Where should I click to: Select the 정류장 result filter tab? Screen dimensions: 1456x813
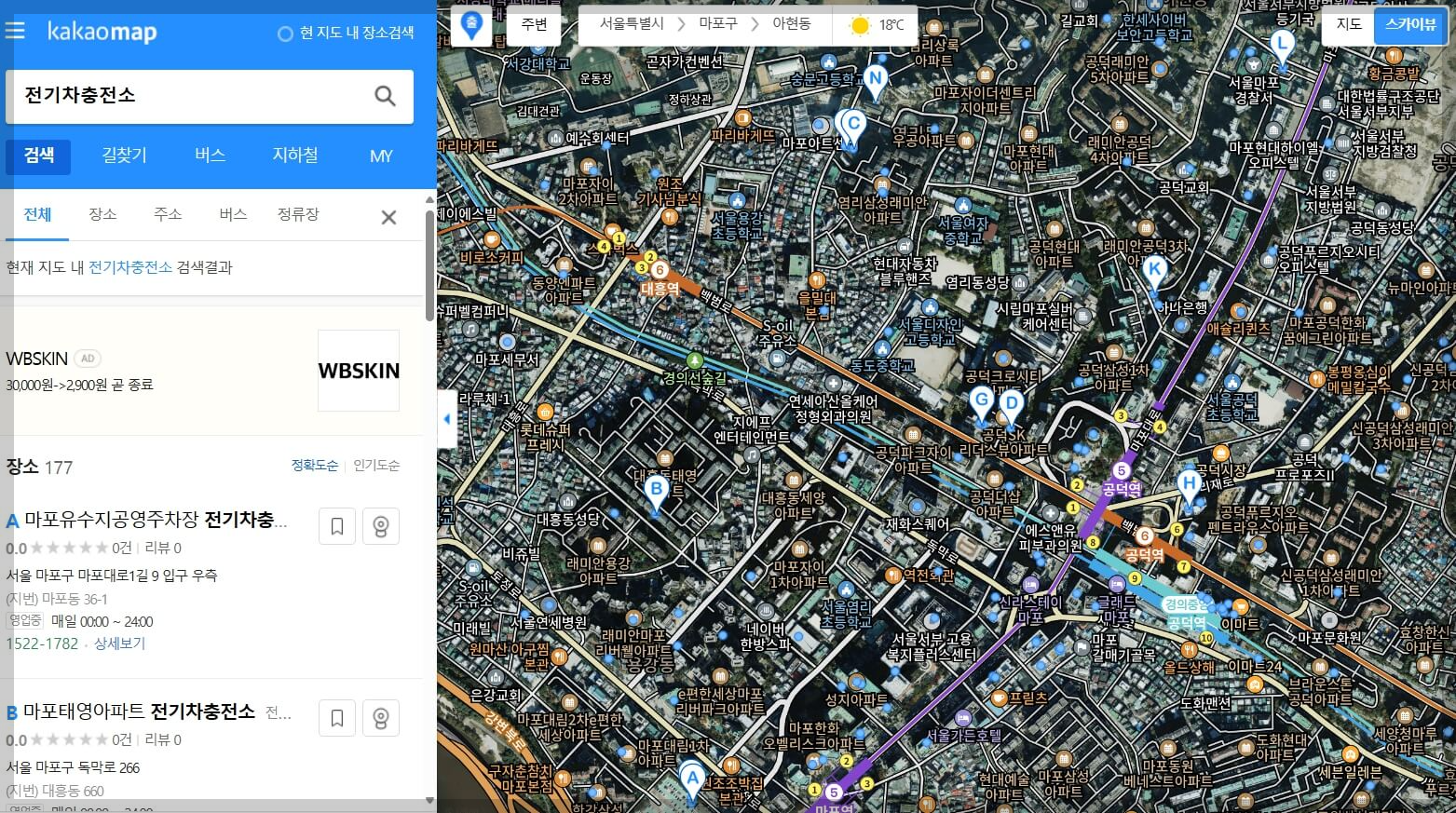tap(298, 214)
